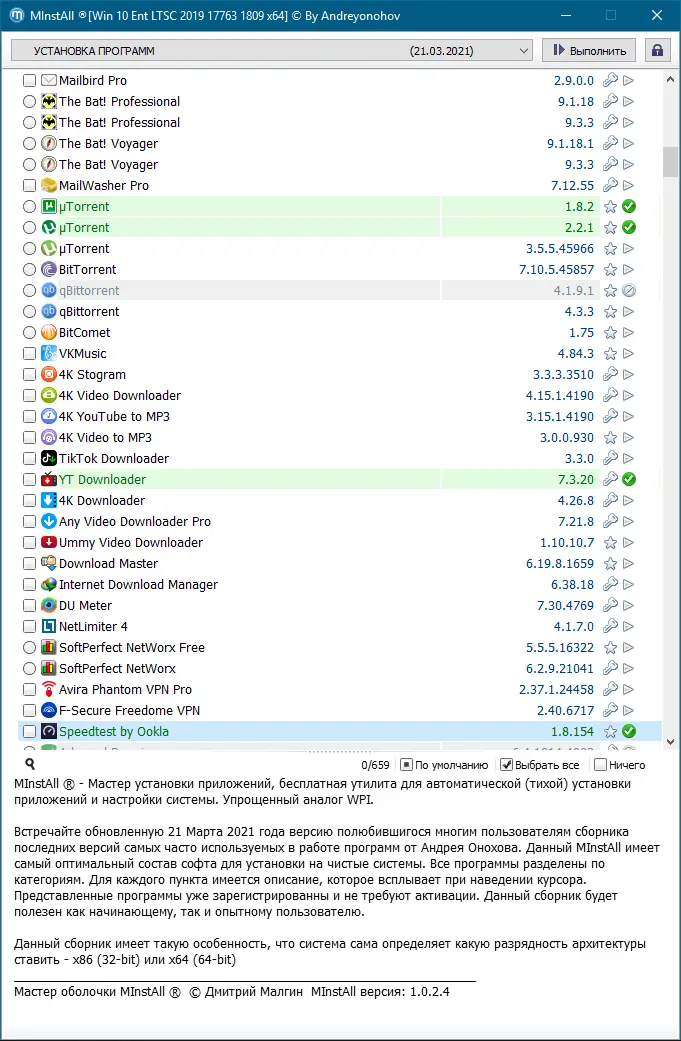This screenshot has width=681, height=1041.
Task: Select The Bat! Voyager 9.3.3 radio button
Action: click(x=29, y=165)
